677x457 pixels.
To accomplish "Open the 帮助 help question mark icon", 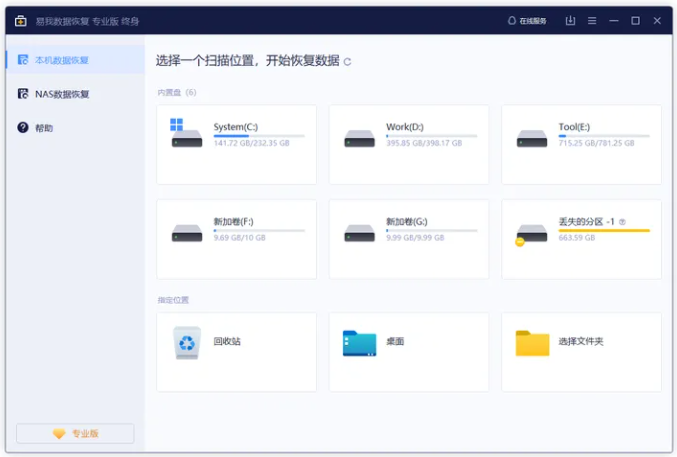I will point(23,128).
